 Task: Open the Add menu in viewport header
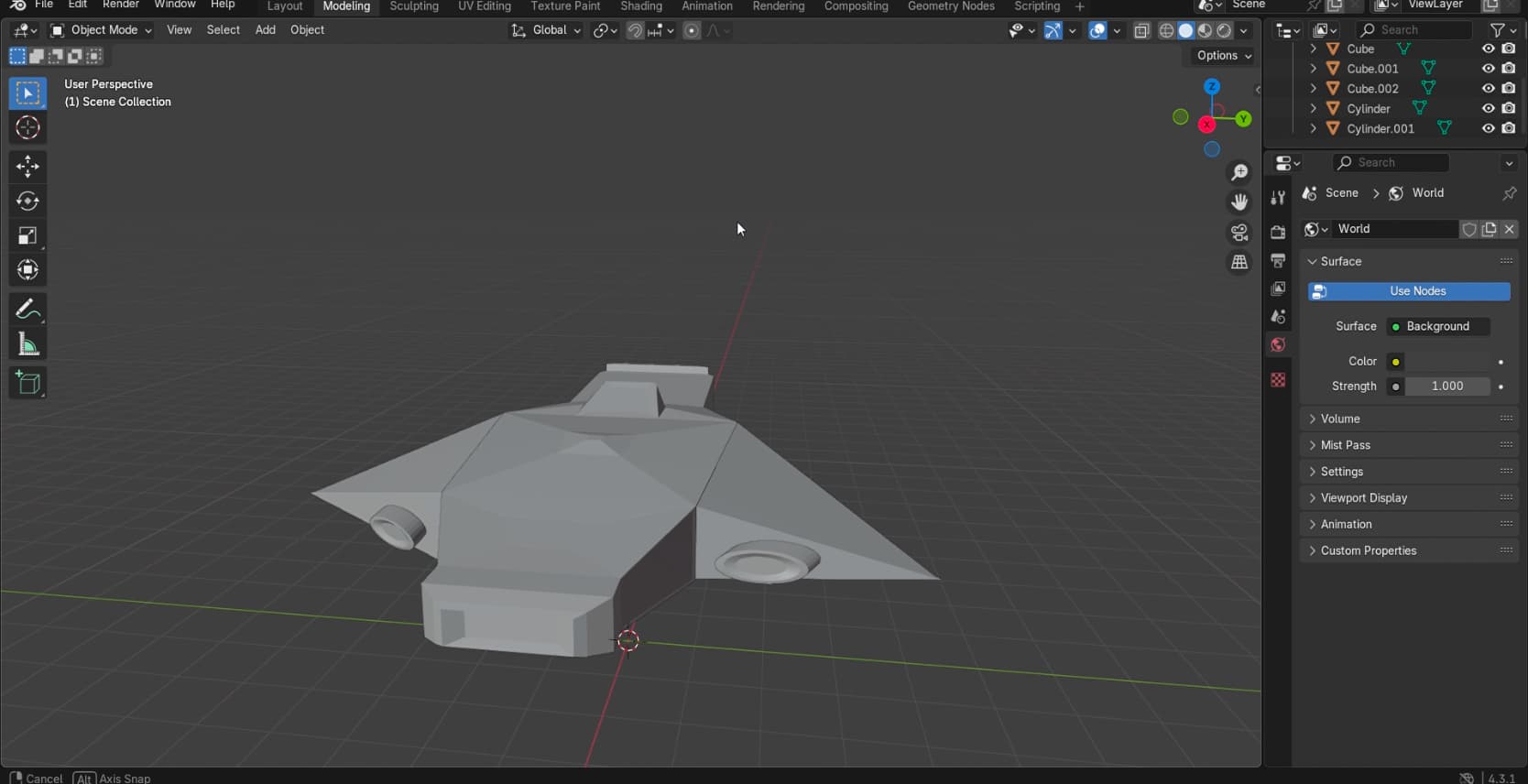pyautogui.click(x=265, y=30)
